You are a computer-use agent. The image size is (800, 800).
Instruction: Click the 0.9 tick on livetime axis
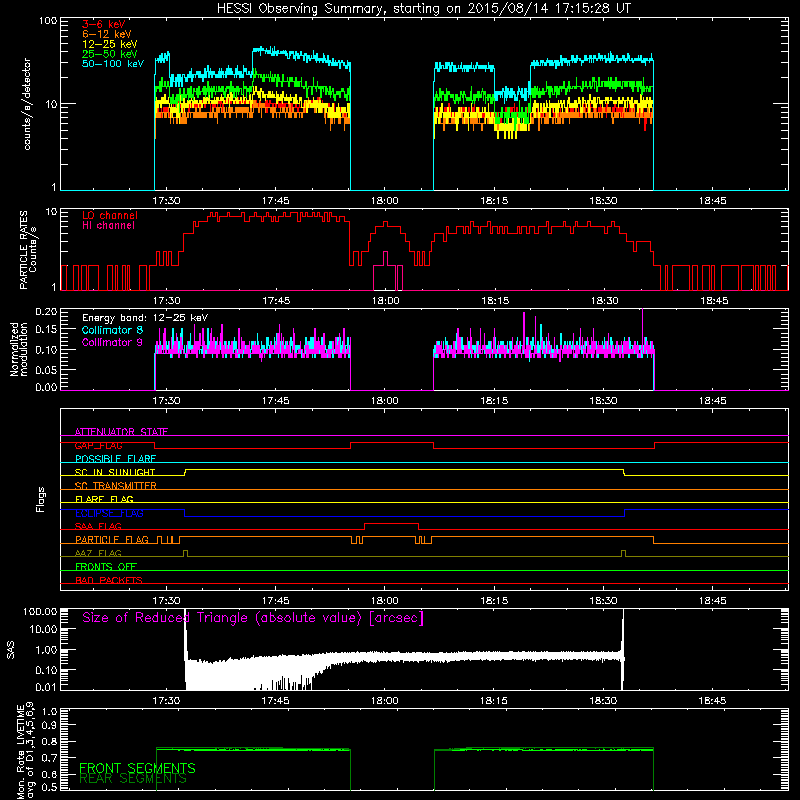(49, 725)
